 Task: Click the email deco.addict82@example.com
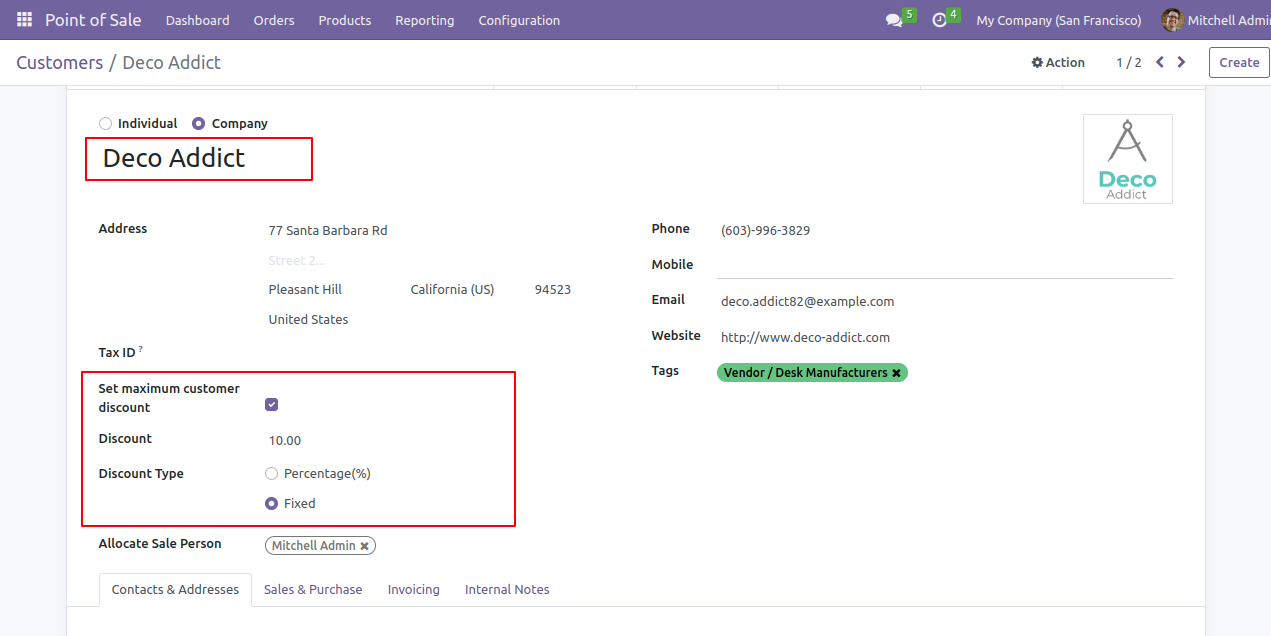807,302
